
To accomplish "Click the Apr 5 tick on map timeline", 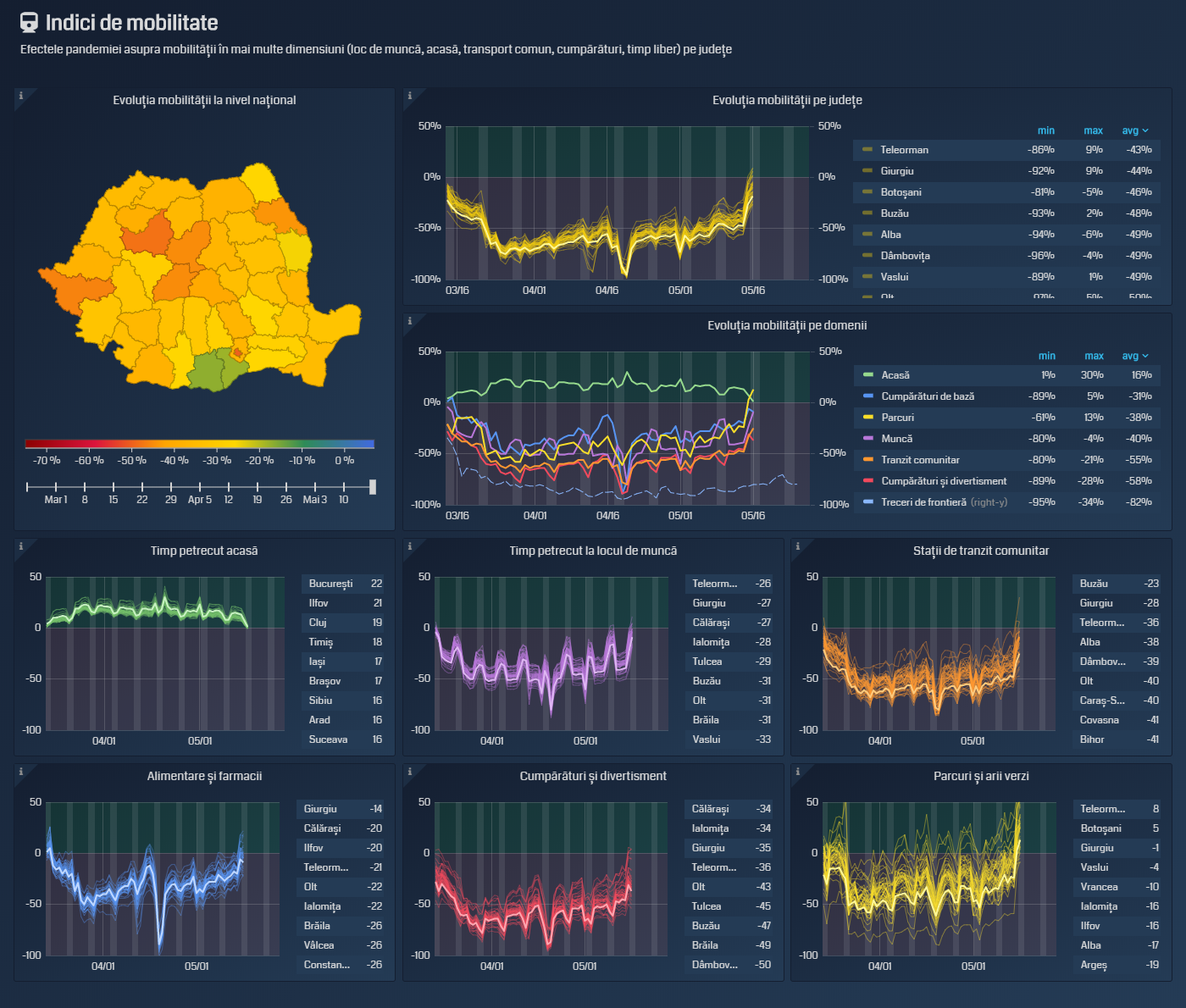I will point(200,499).
